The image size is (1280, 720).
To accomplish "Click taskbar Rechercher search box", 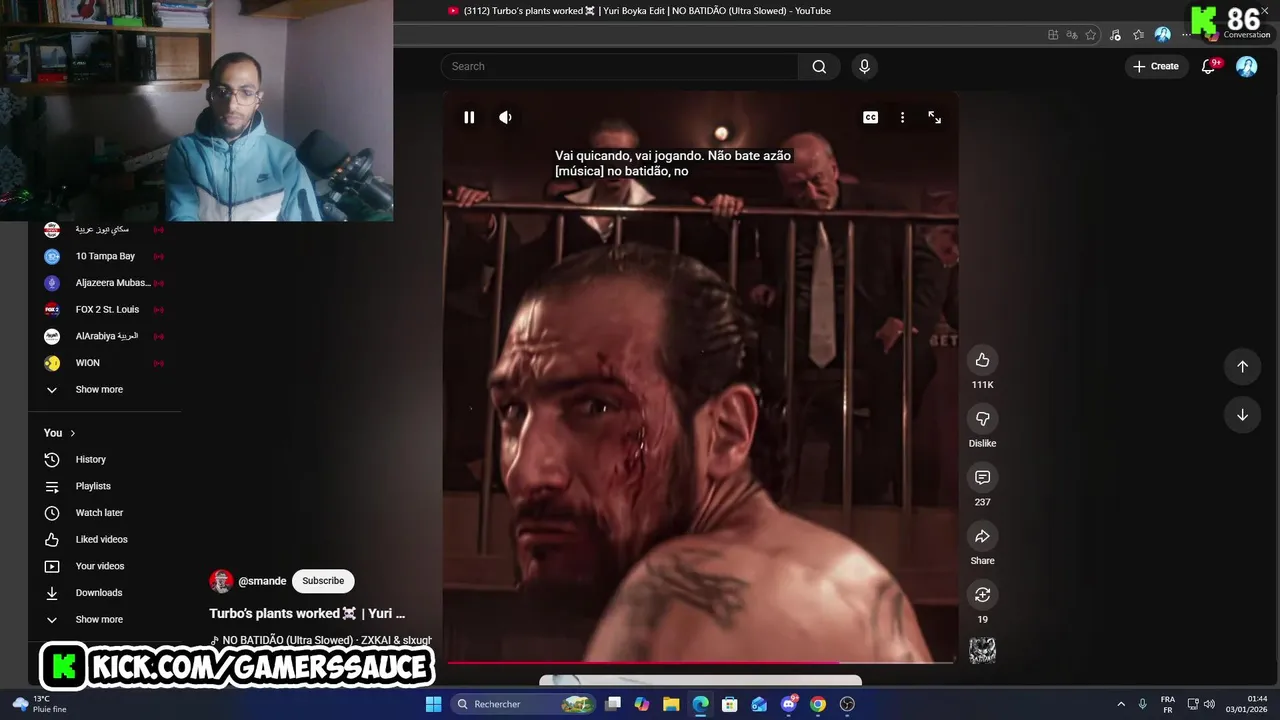I will [x=525, y=704].
